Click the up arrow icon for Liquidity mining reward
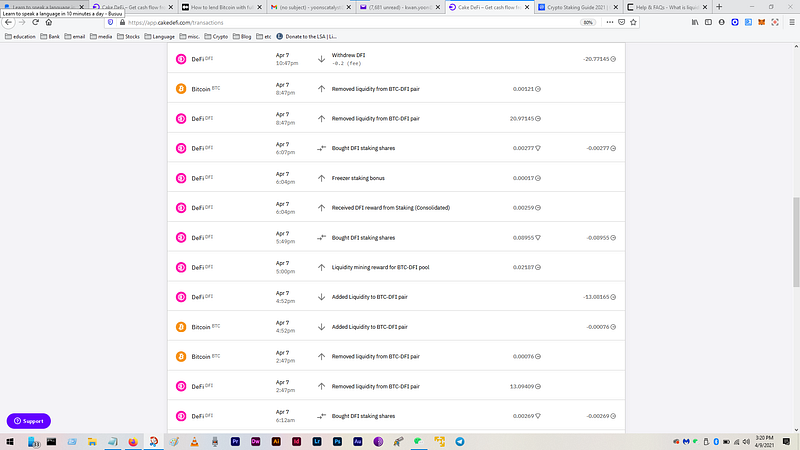Image resolution: width=800 pixels, height=450 pixels. pos(321,267)
